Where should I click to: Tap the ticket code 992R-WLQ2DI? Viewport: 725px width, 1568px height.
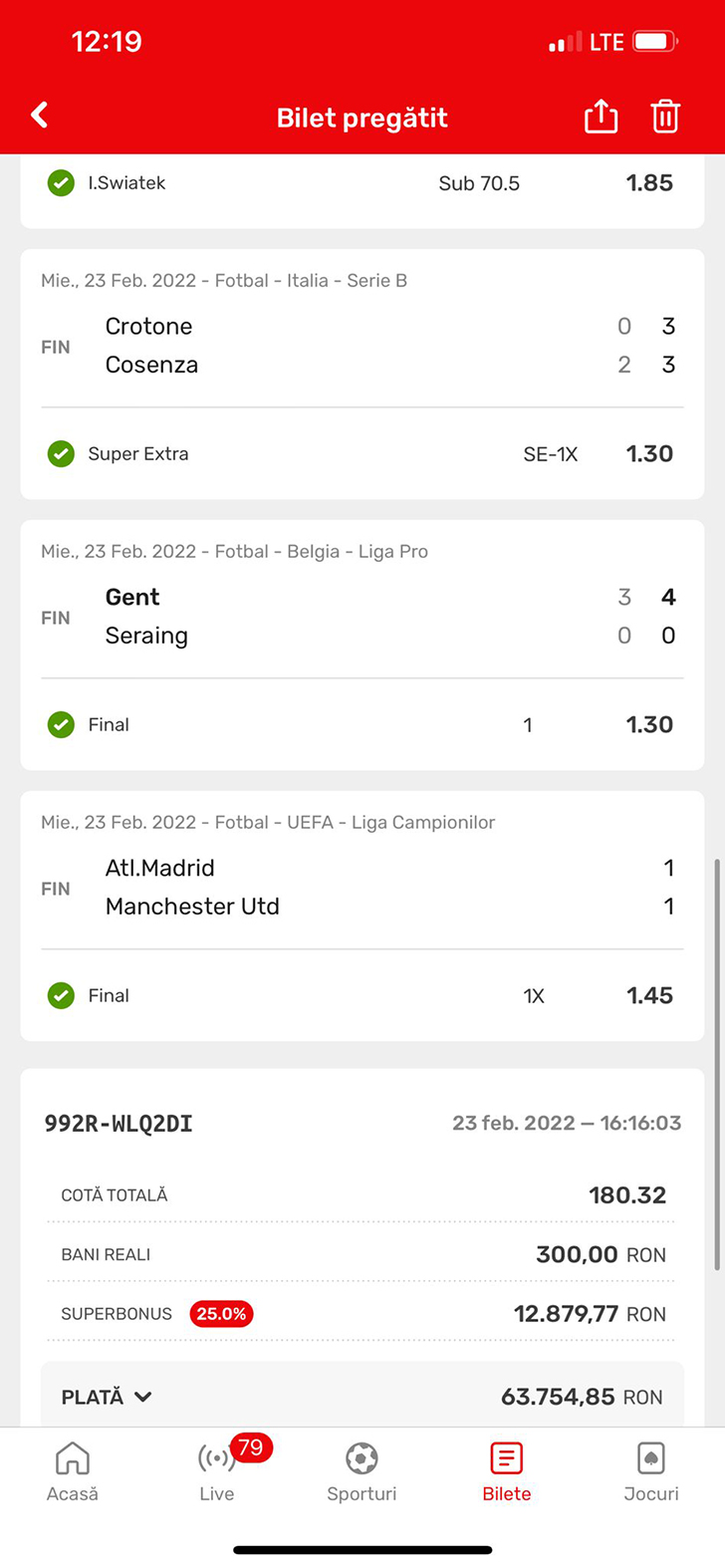click(x=119, y=1124)
